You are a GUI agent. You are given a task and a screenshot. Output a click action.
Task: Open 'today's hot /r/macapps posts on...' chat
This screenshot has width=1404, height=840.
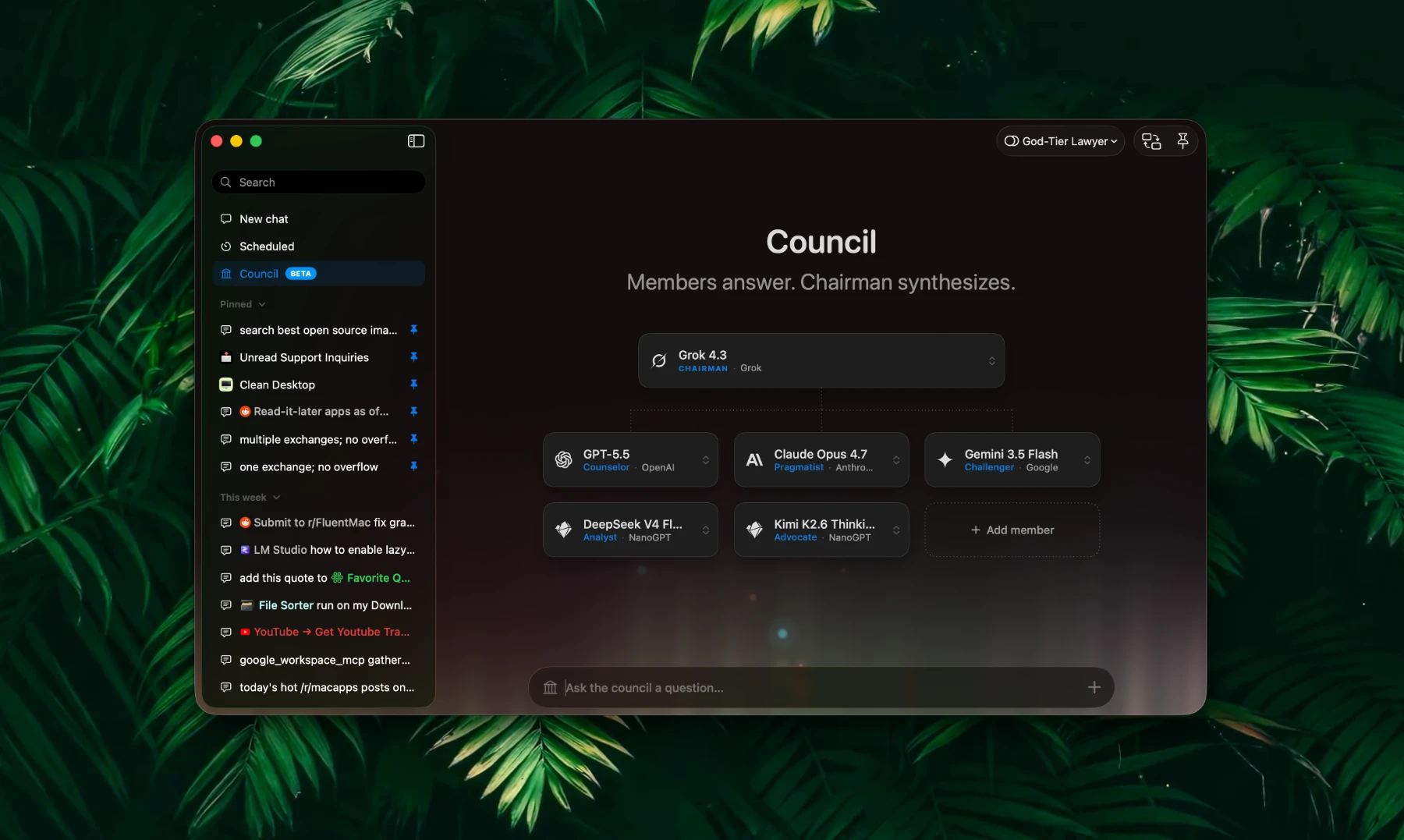[x=318, y=687]
